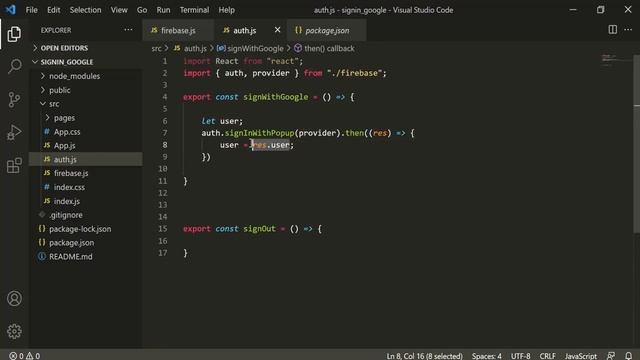The width and height of the screenshot is (640, 360).
Task: Click signInWithPopup in line 7
Action: [x=260, y=133]
